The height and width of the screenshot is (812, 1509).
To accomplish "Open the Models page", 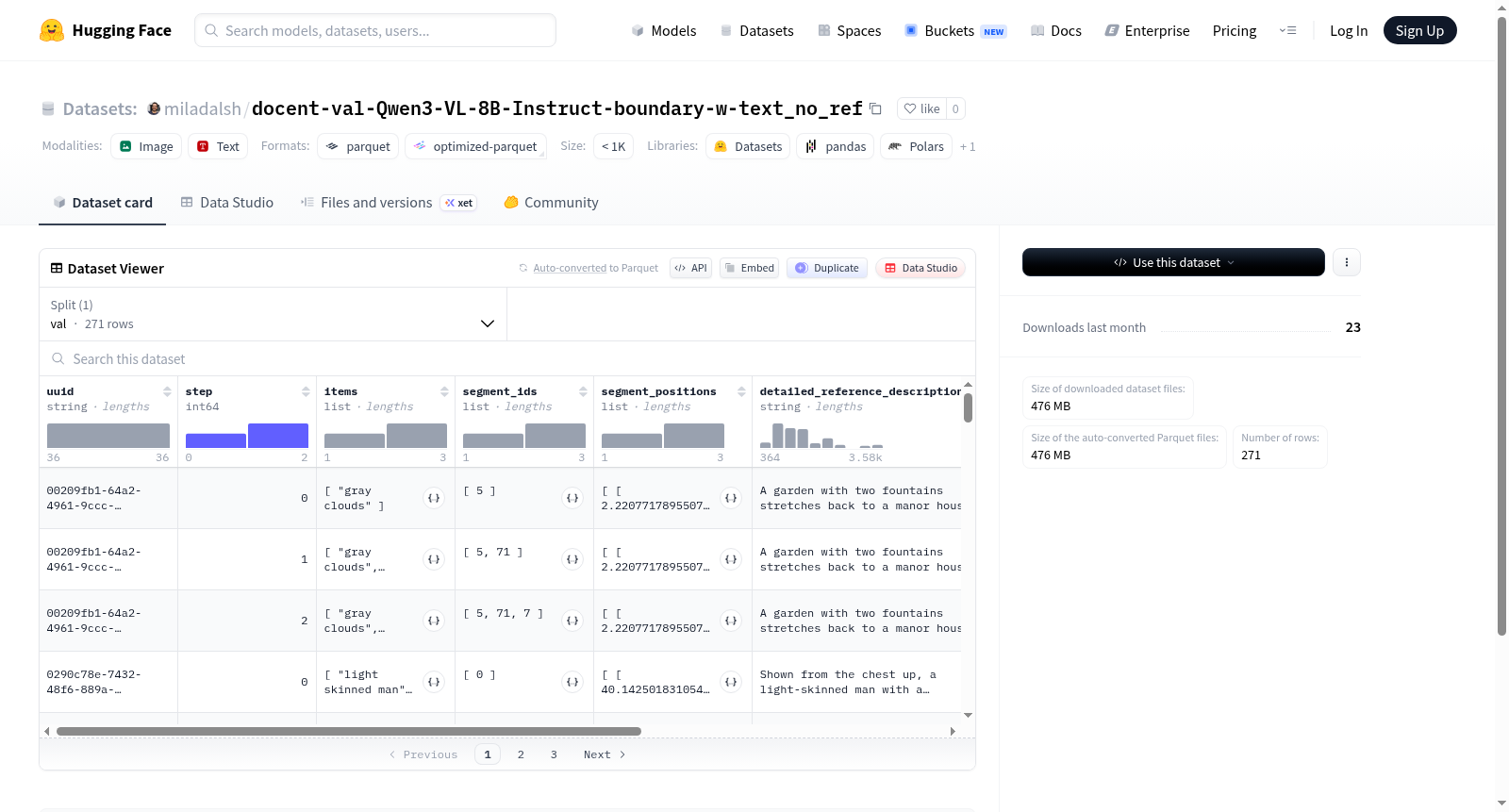I will [664, 30].
